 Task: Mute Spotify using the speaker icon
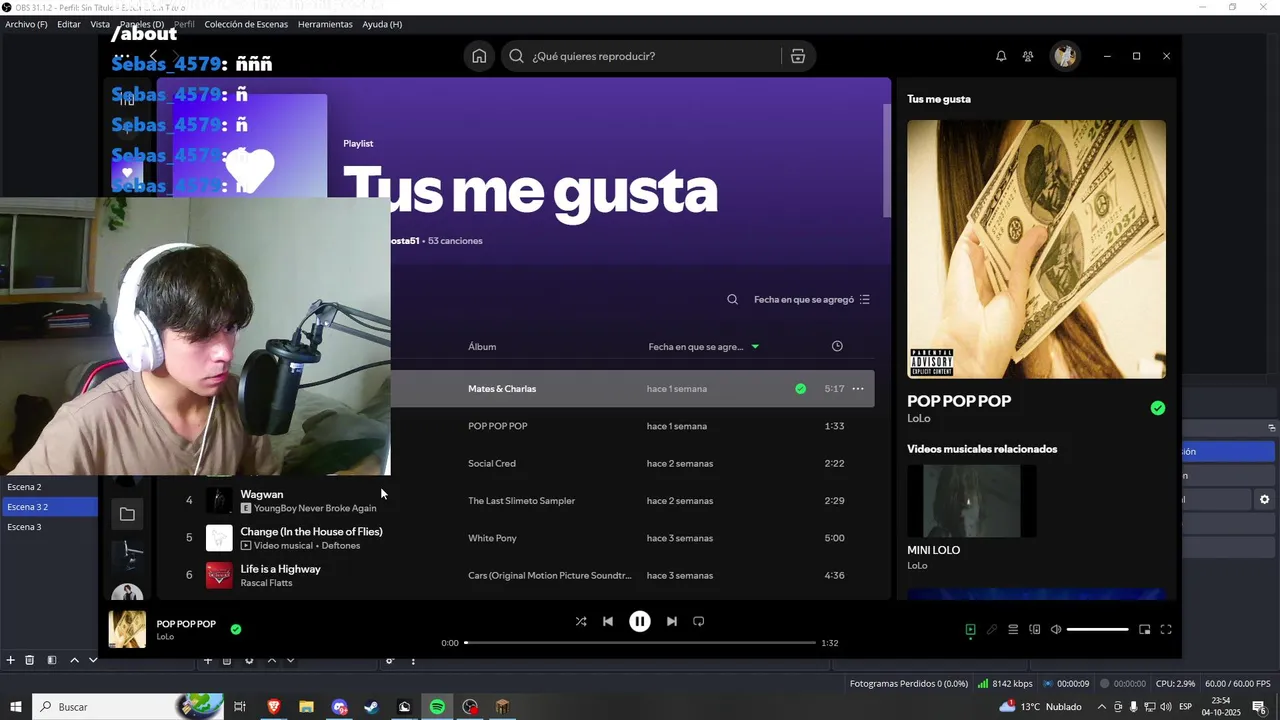(x=1056, y=629)
